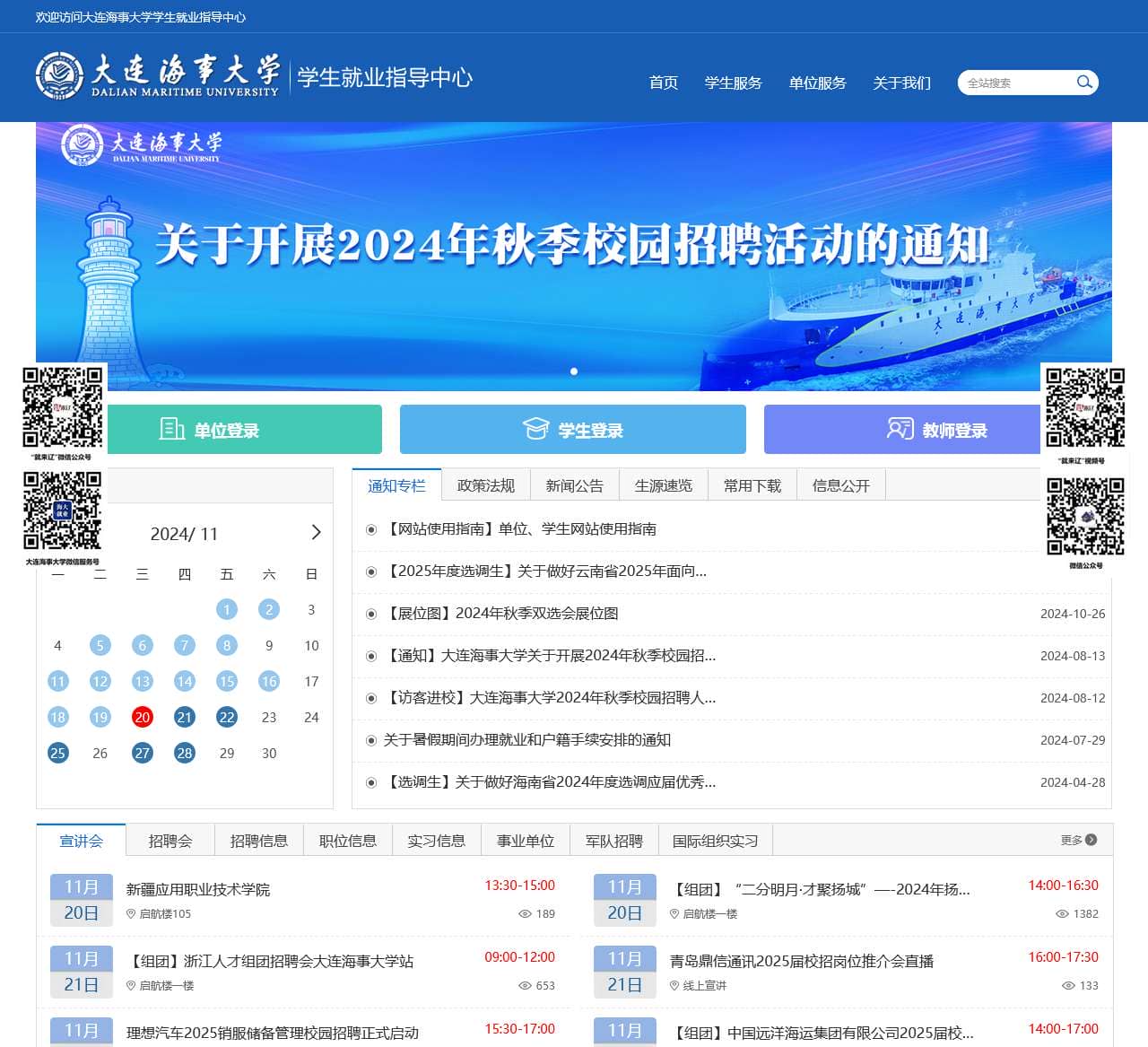Open 关于暑假期间办理就业和户籍手续 notice

coord(527,740)
